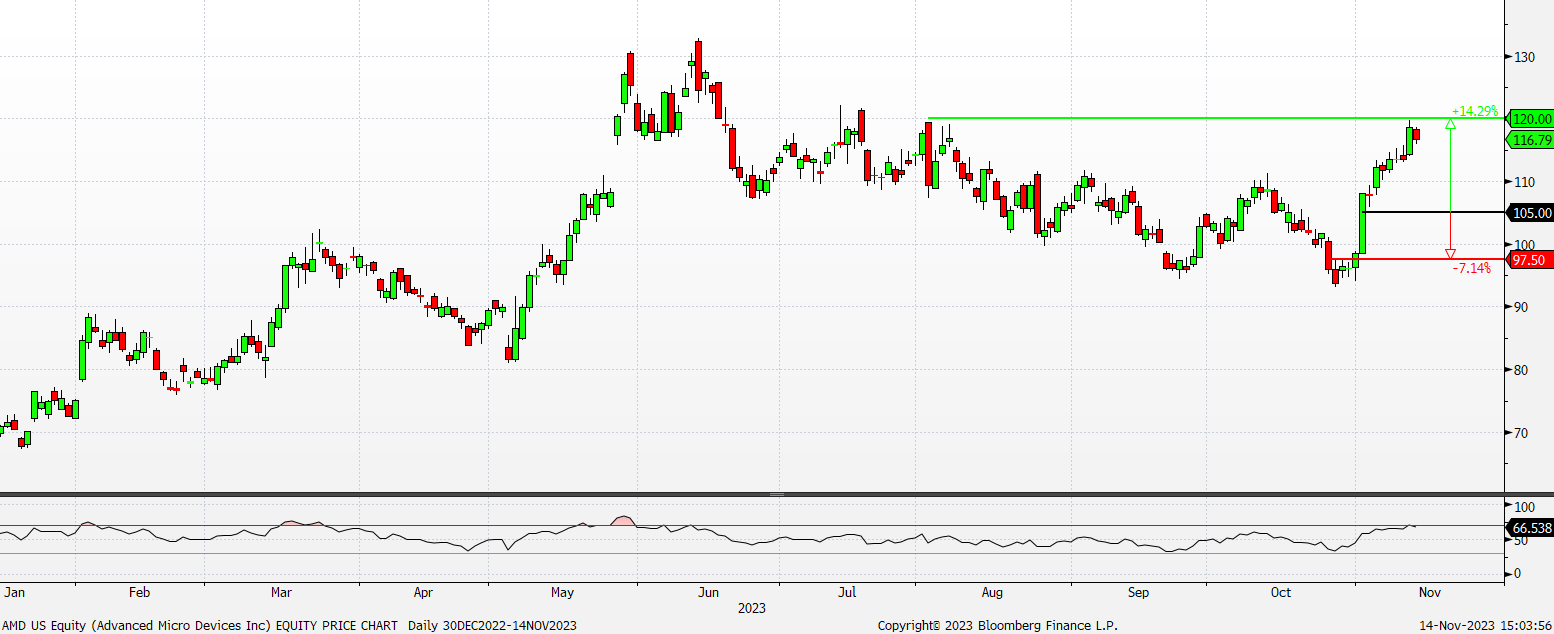The height and width of the screenshot is (634, 1554).
Task: Click the red downward arrow head annotation
Action: coord(1451,253)
